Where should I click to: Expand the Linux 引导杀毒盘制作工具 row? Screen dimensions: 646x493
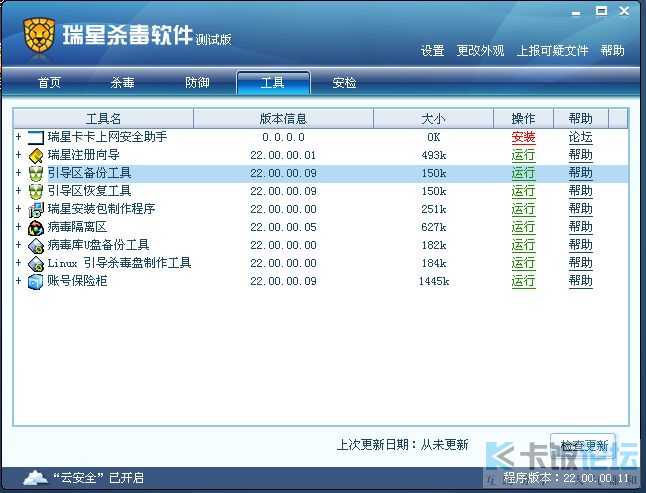18,262
